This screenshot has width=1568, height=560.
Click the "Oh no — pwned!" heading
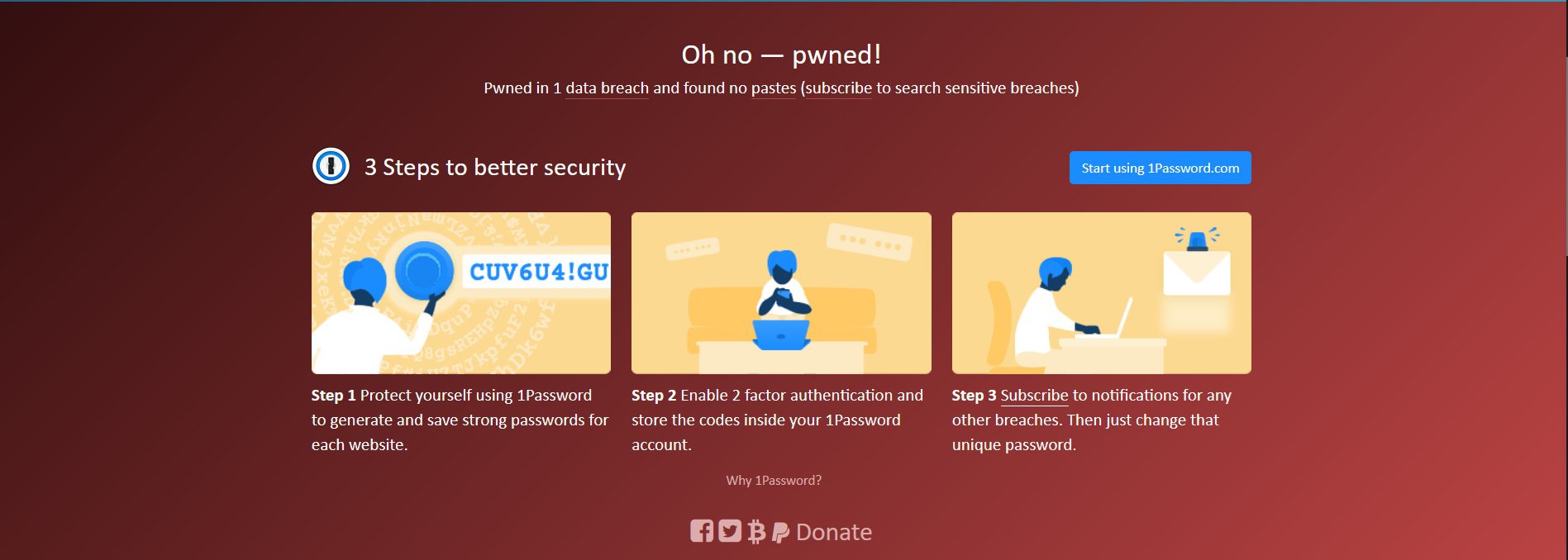(x=781, y=55)
